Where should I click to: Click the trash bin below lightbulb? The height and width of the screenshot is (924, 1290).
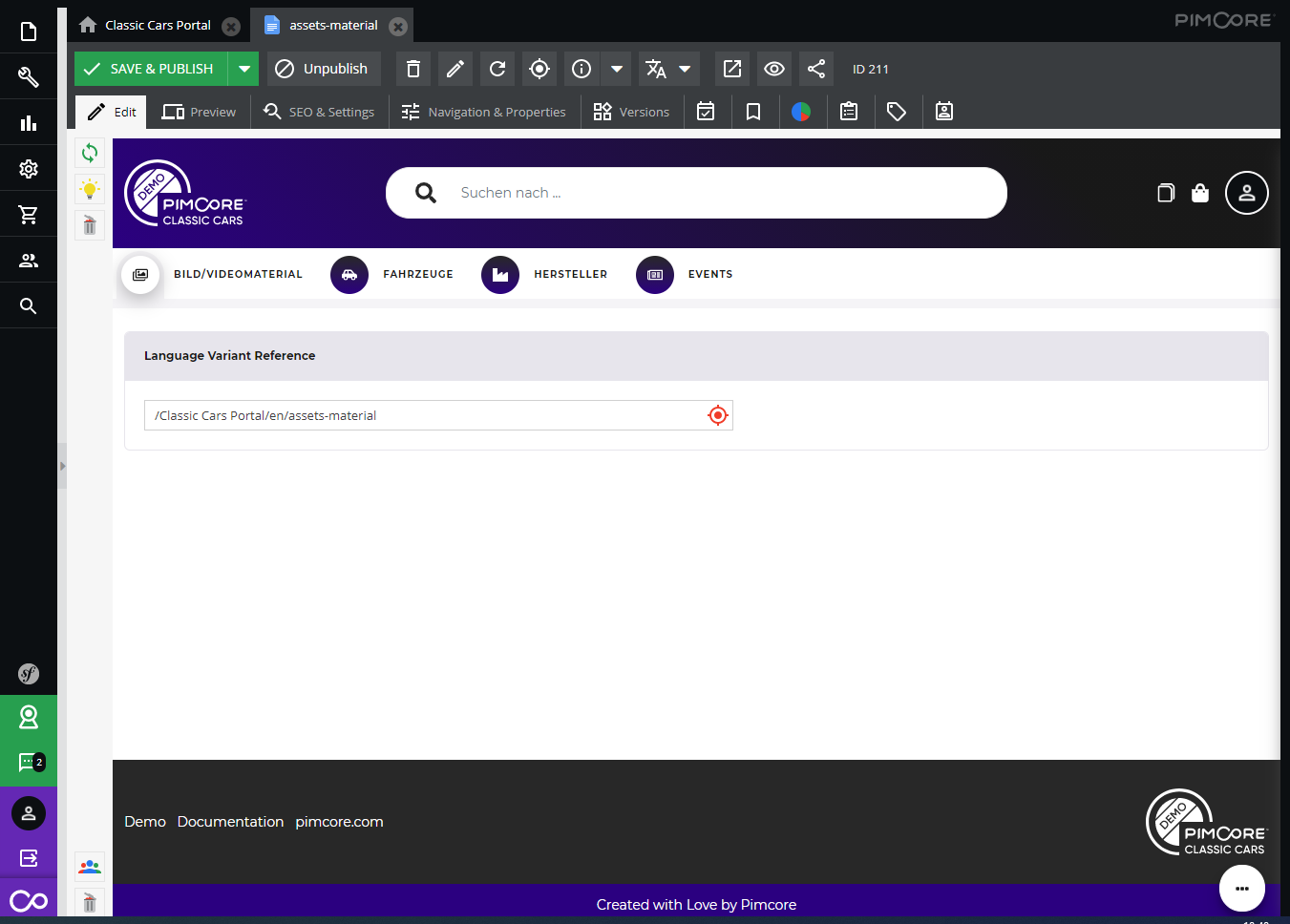[x=90, y=225]
